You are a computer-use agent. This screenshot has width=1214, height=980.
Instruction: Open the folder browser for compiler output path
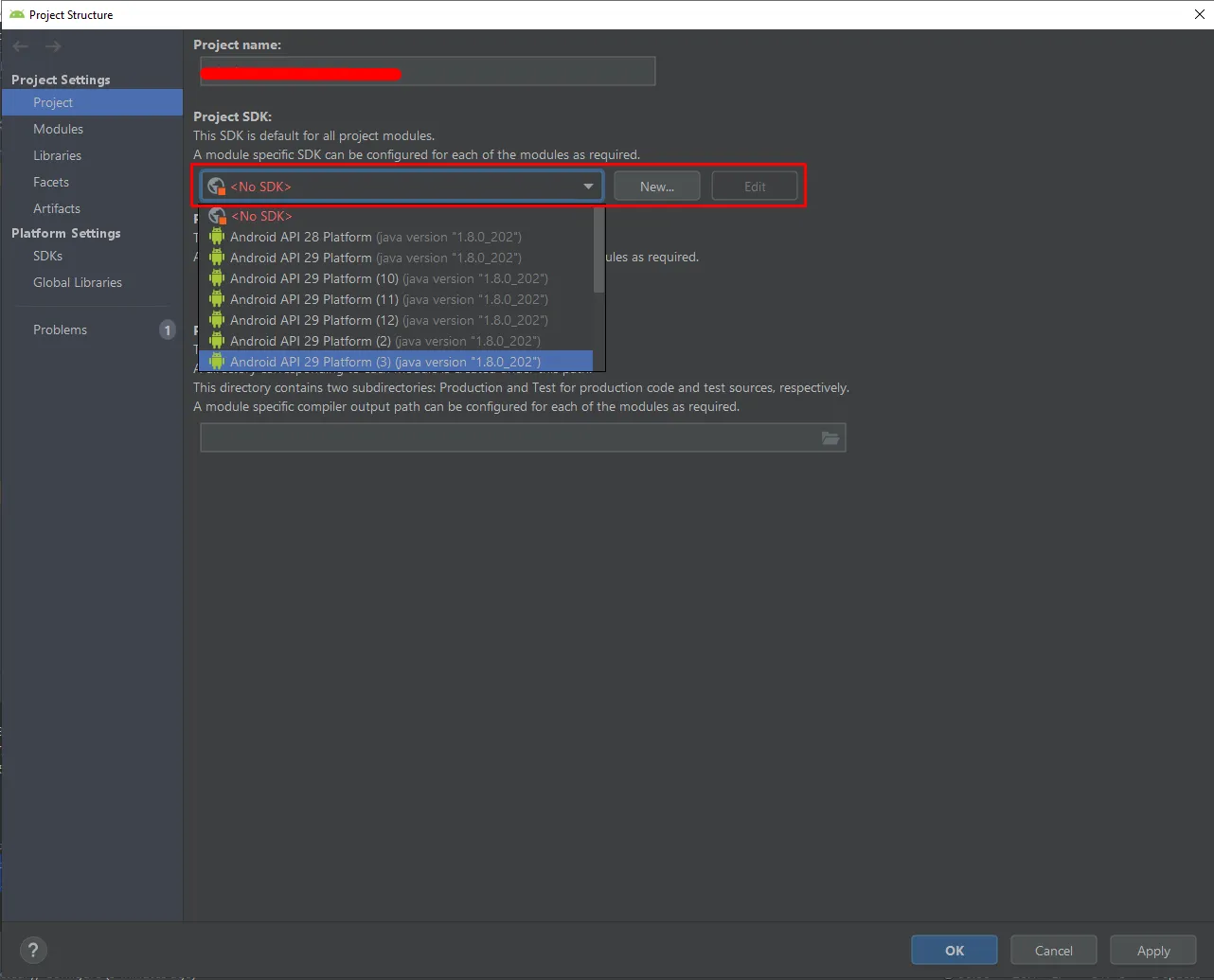coord(830,437)
